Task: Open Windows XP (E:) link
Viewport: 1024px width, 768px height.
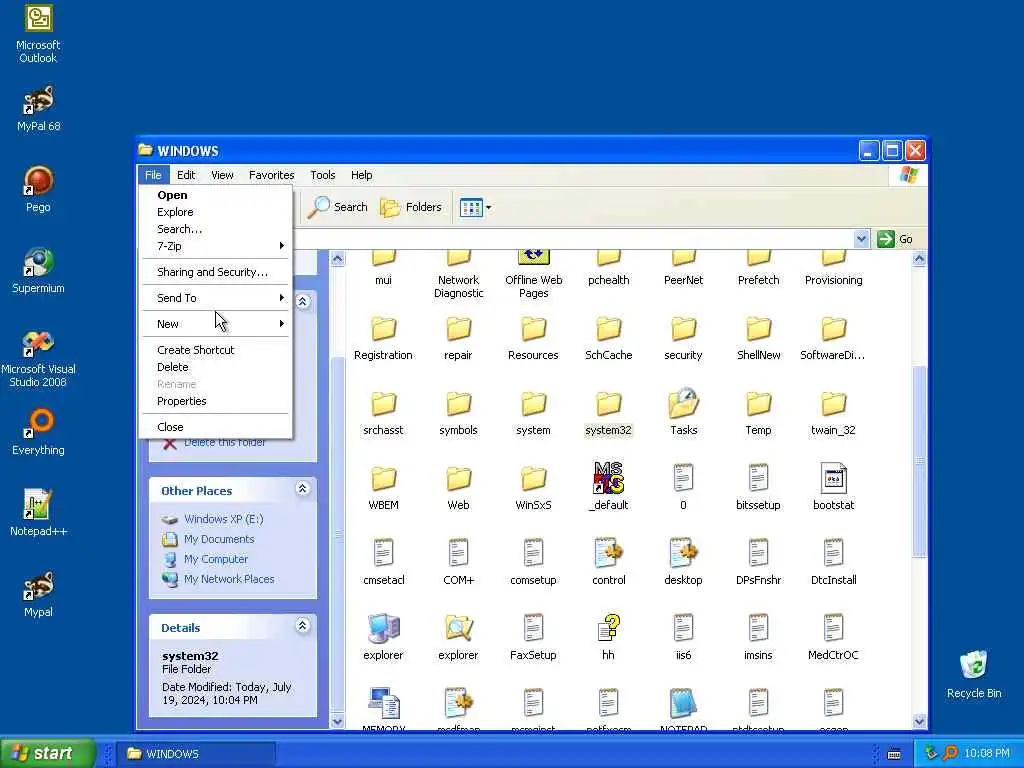Action: tap(223, 519)
